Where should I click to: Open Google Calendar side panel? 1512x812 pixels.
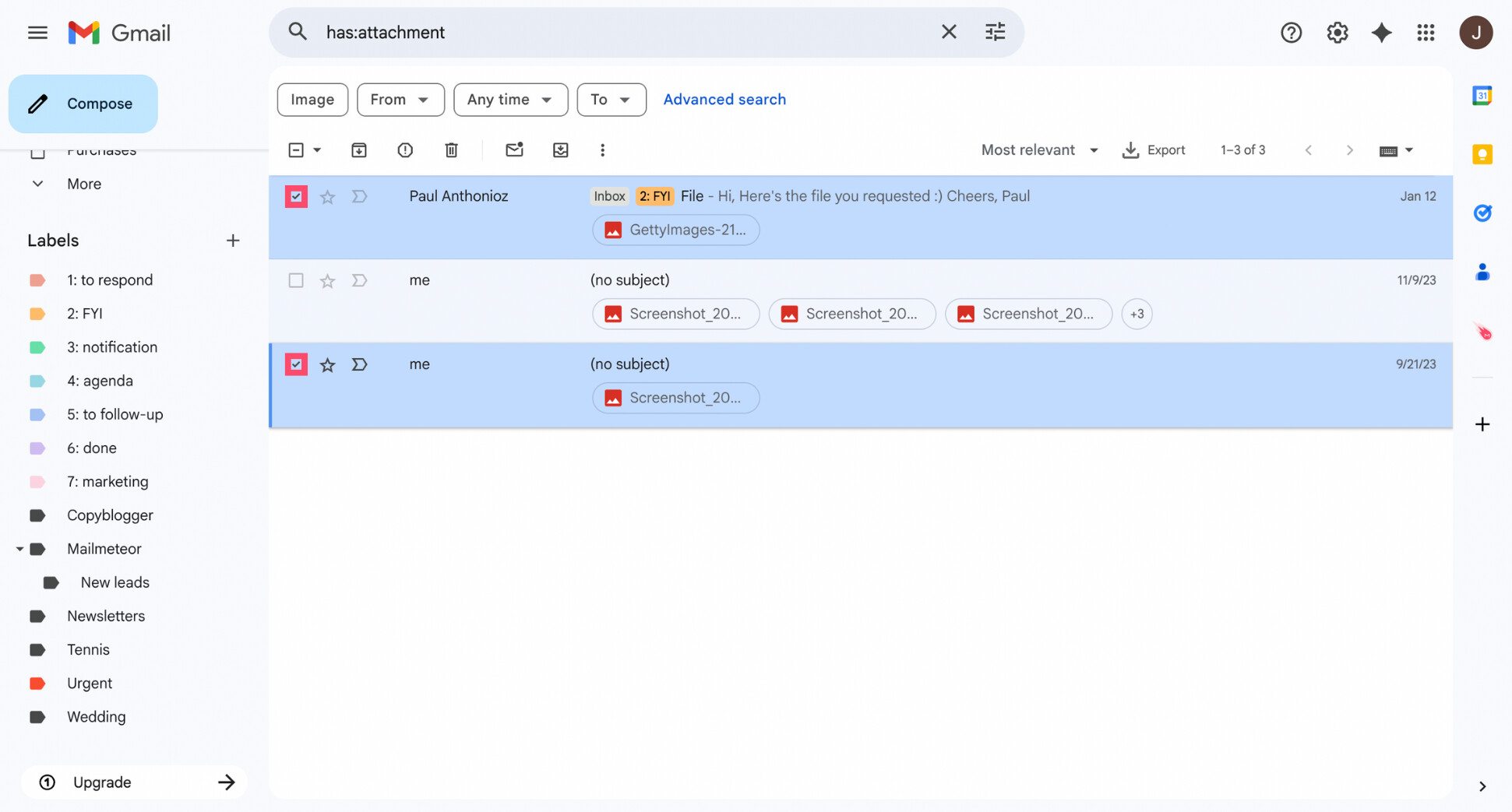(x=1482, y=95)
